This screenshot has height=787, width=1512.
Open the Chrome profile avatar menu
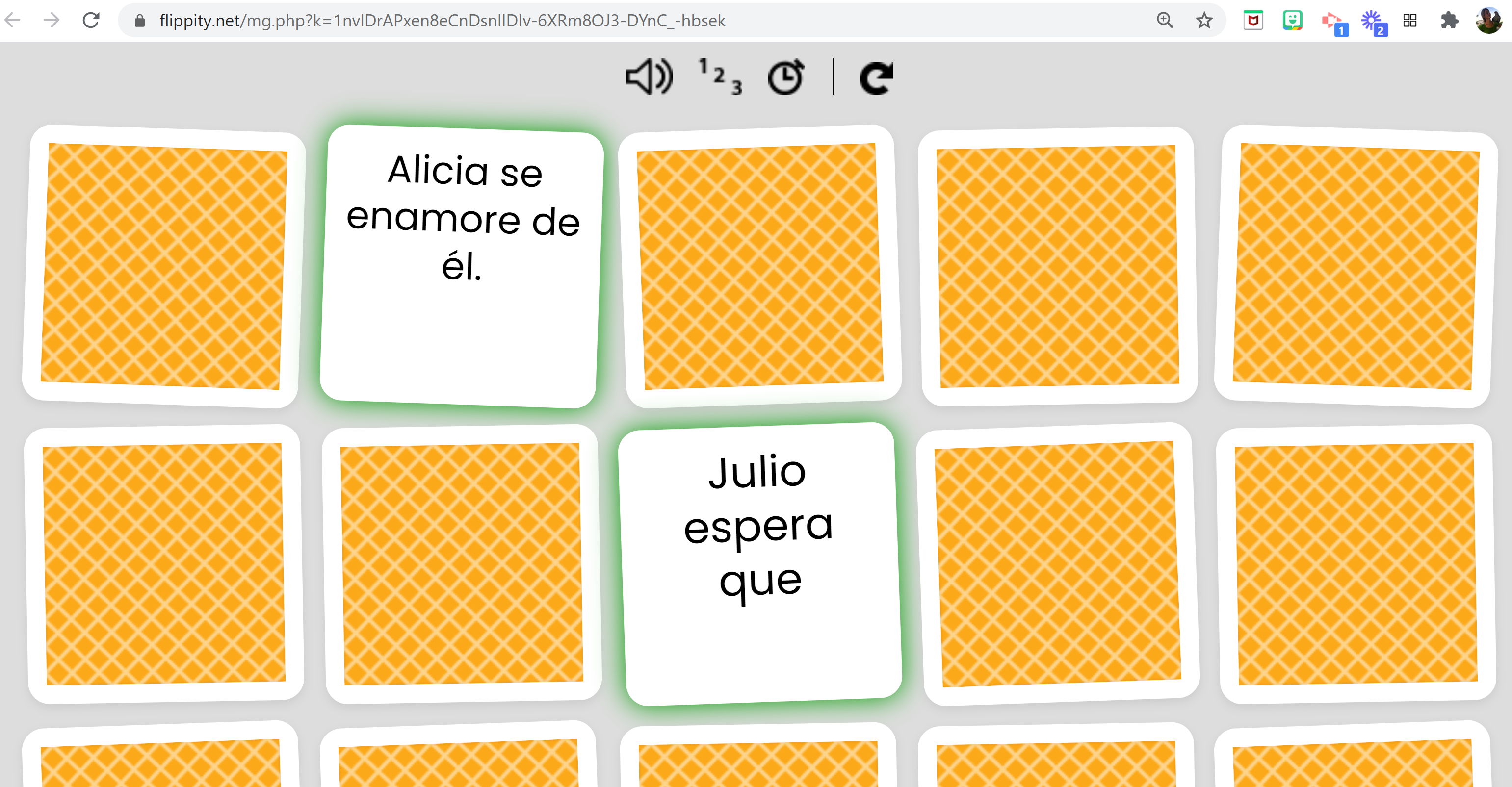pos(1490,21)
